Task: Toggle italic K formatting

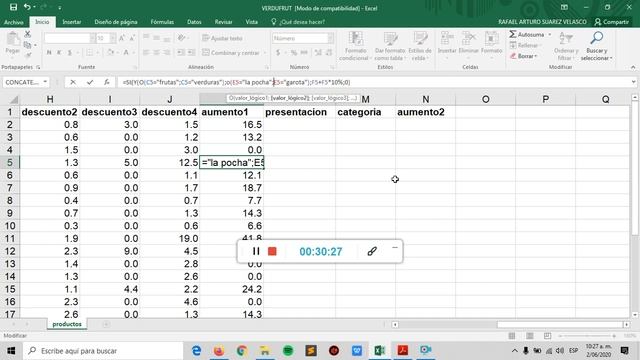Action: click(60, 53)
